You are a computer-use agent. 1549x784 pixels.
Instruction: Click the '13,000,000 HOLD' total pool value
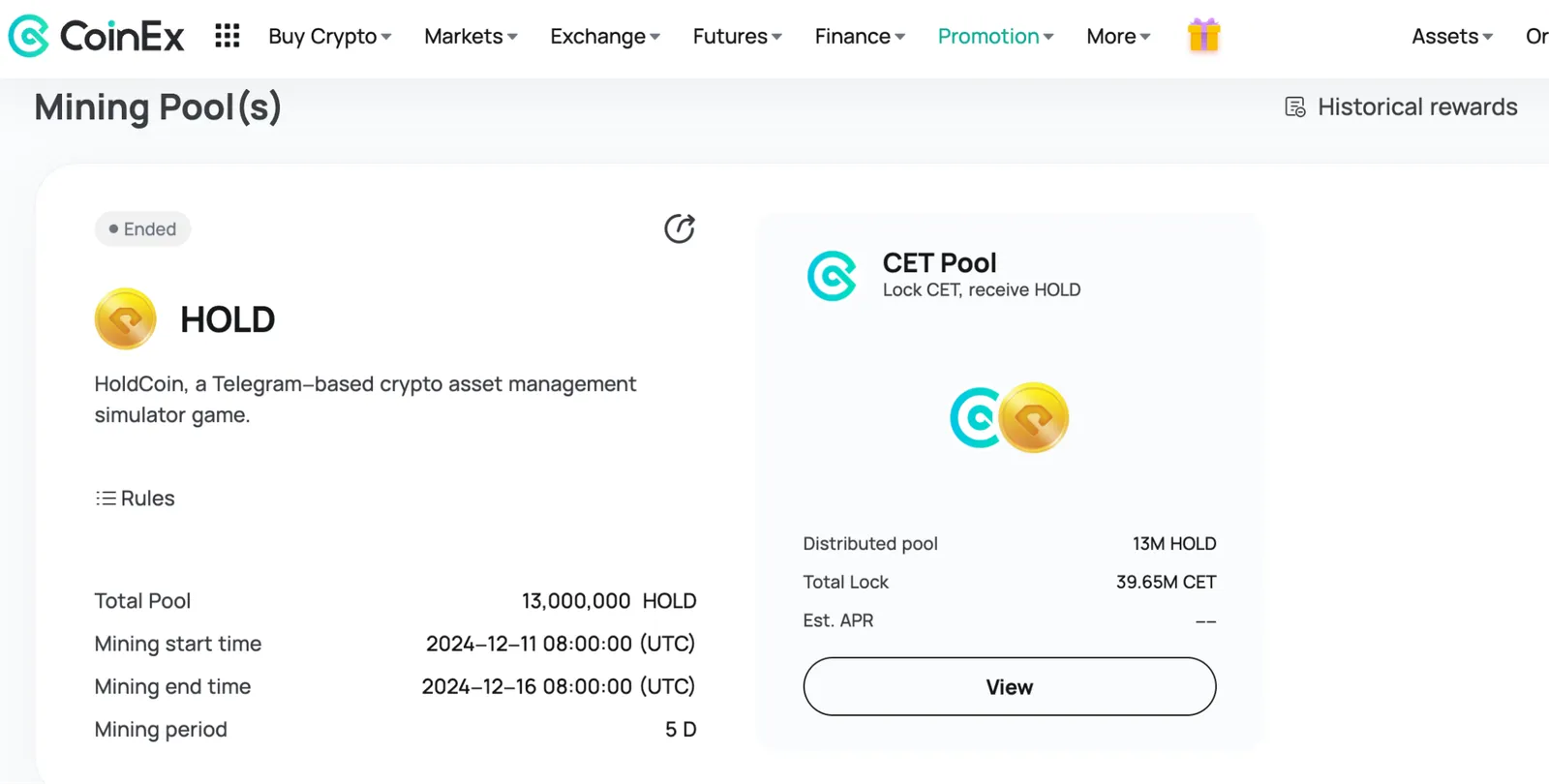coord(609,601)
